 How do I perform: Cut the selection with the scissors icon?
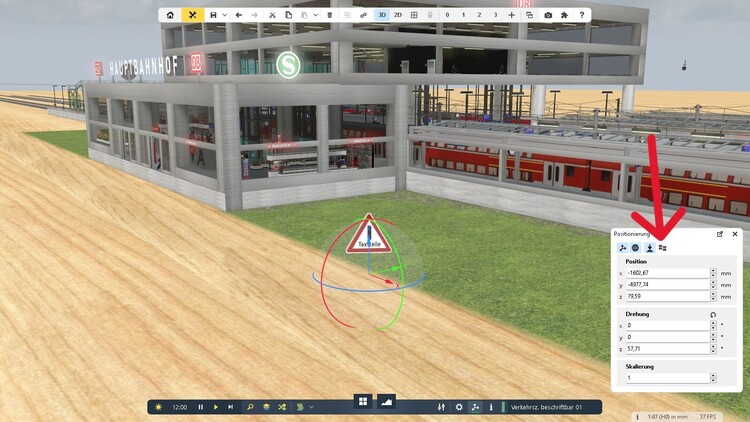272,15
